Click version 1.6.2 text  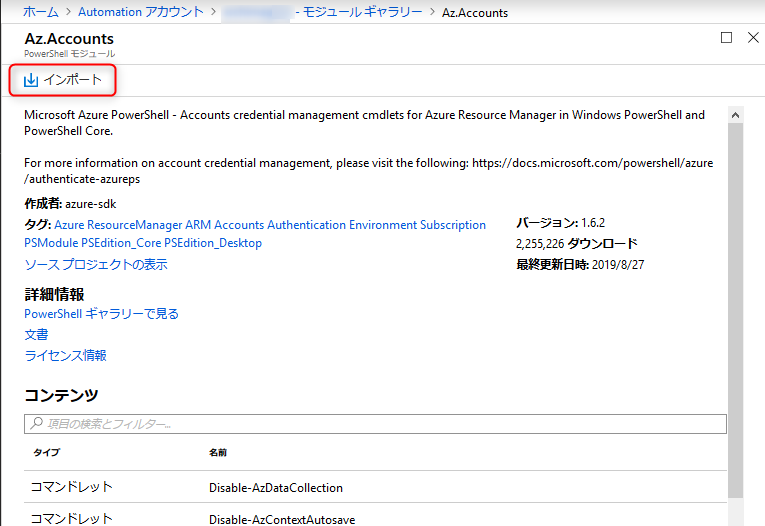pyautogui.click(x=561, y=223)
